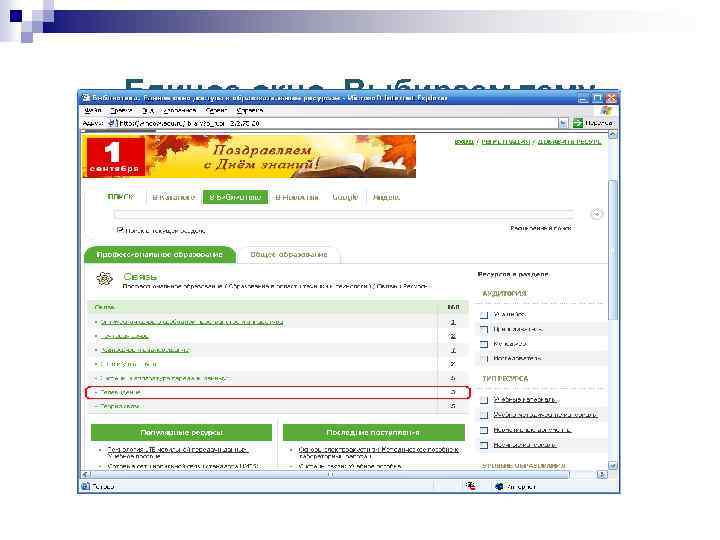Check the Учащийся audience checkbox

pyautogui.click(x=484, y=315)
